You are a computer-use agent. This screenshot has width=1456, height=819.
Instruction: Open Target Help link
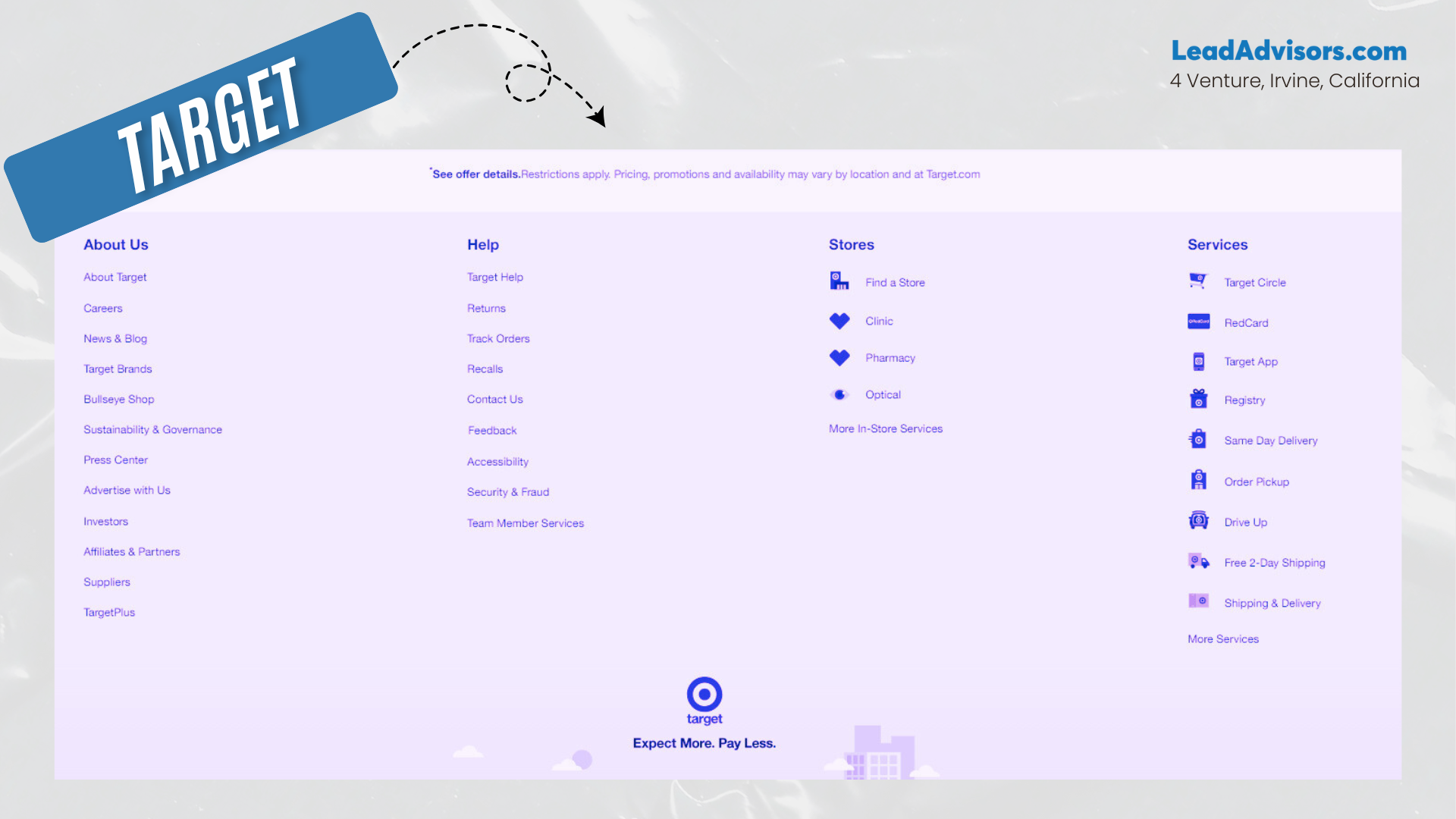[495, 278]
